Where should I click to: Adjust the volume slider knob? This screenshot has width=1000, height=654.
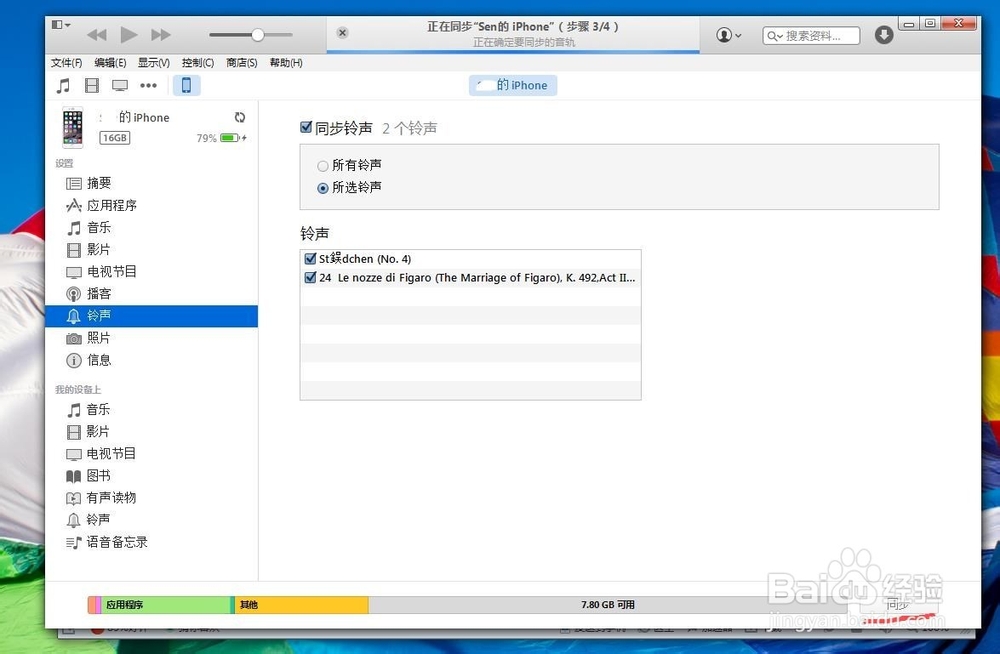258,34
